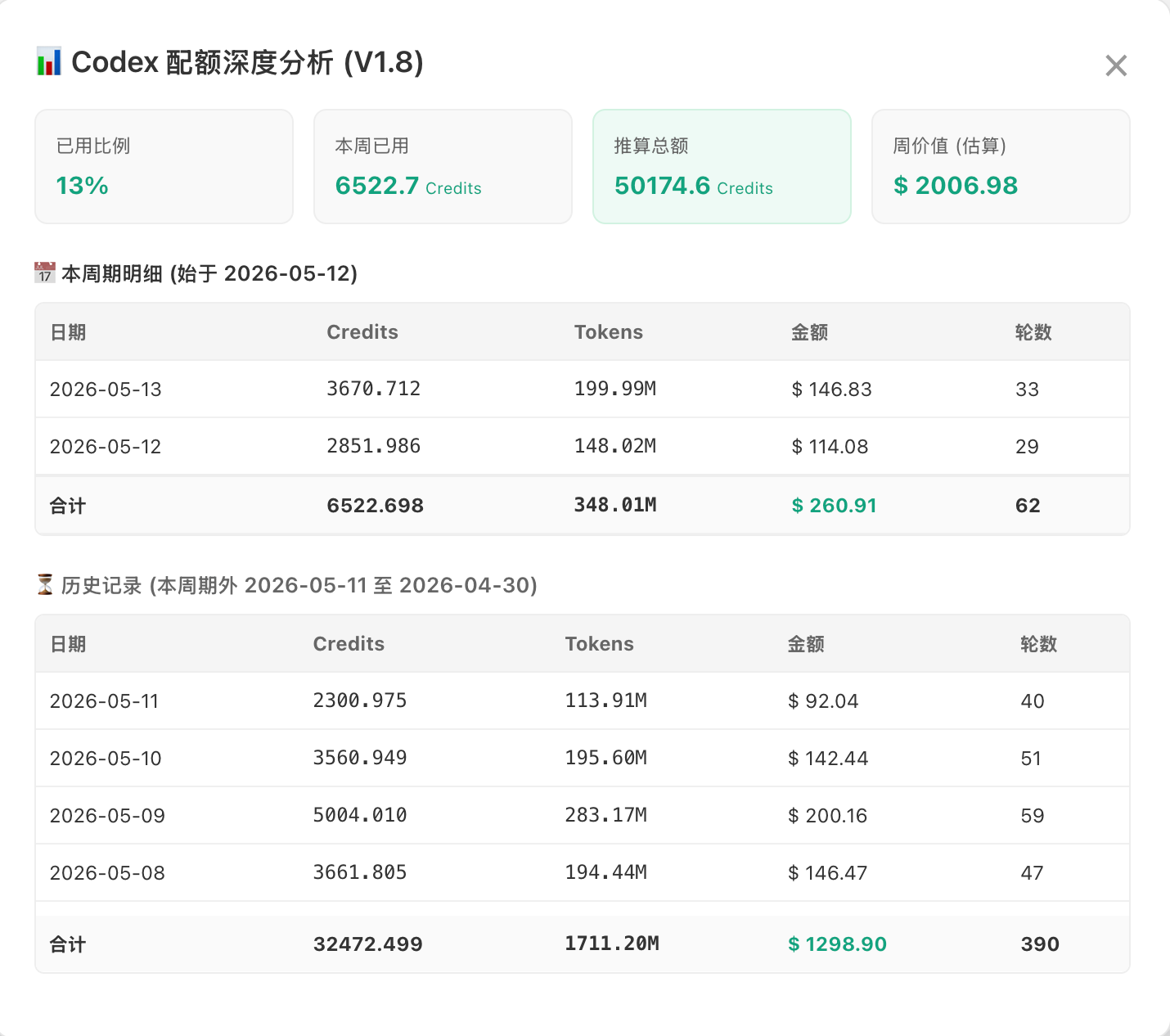Screen dimensions: 1170x1036
Task: Select the 已用比例 13% card
Action: click(x=164, y=166)
